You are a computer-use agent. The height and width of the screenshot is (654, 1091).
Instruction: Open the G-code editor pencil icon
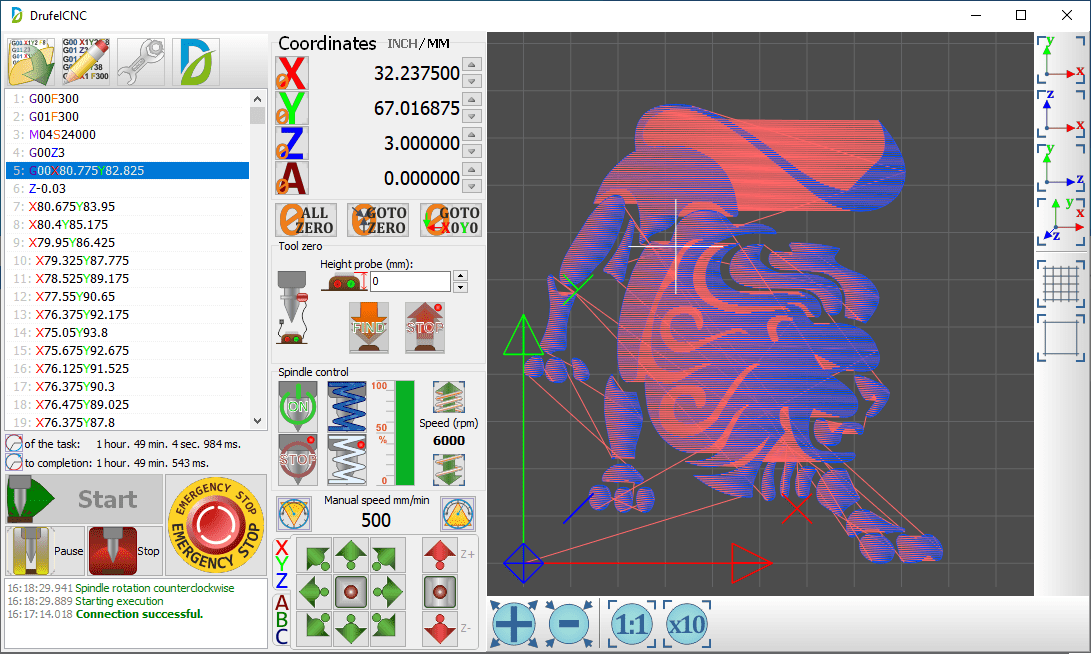[86, 62]
